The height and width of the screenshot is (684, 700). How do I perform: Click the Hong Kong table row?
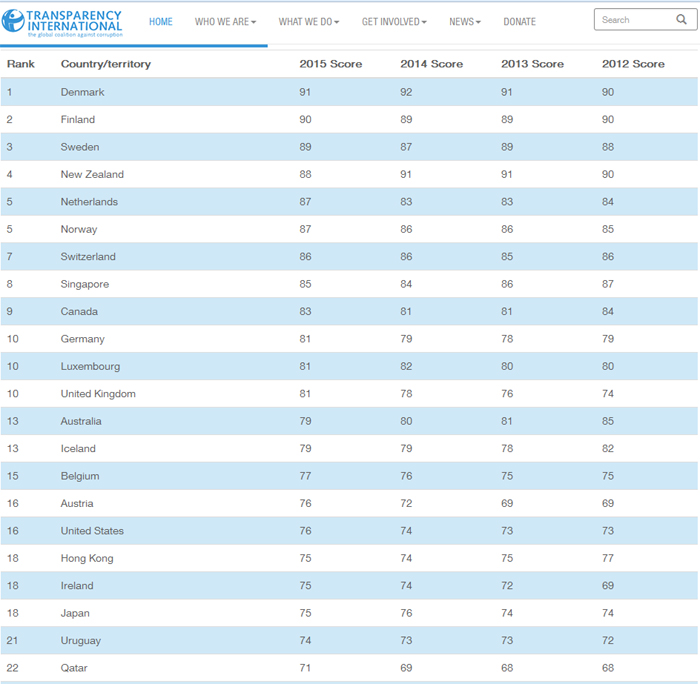coord(87,558)
